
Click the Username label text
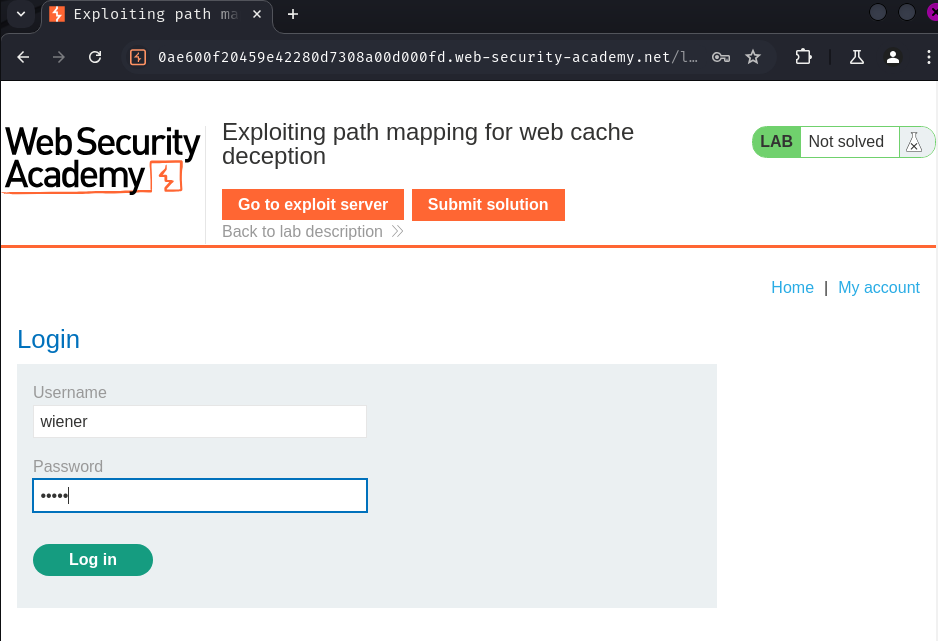pyautogui.click(x=70, y=392)
